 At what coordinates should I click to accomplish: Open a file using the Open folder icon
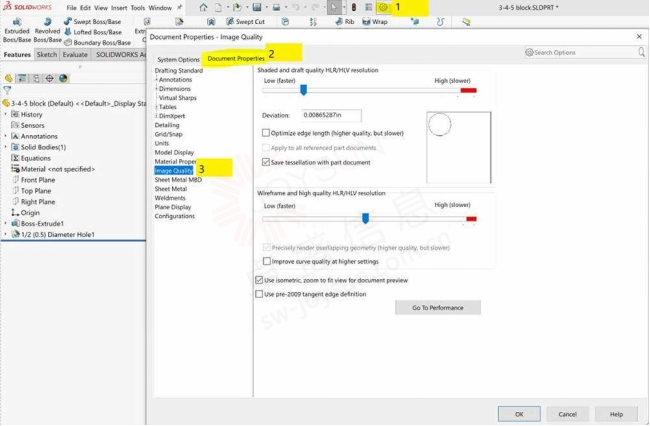pos(237,7)
